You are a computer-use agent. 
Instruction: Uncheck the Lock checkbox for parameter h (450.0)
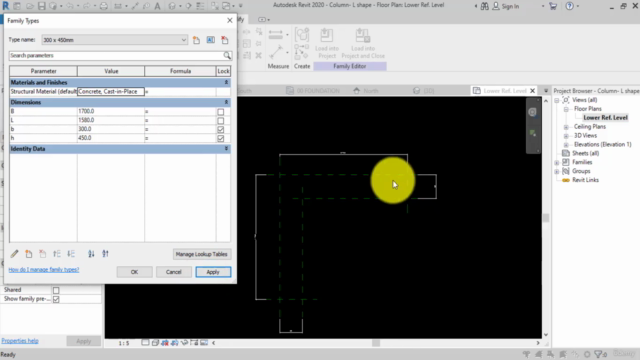(221, 138)
